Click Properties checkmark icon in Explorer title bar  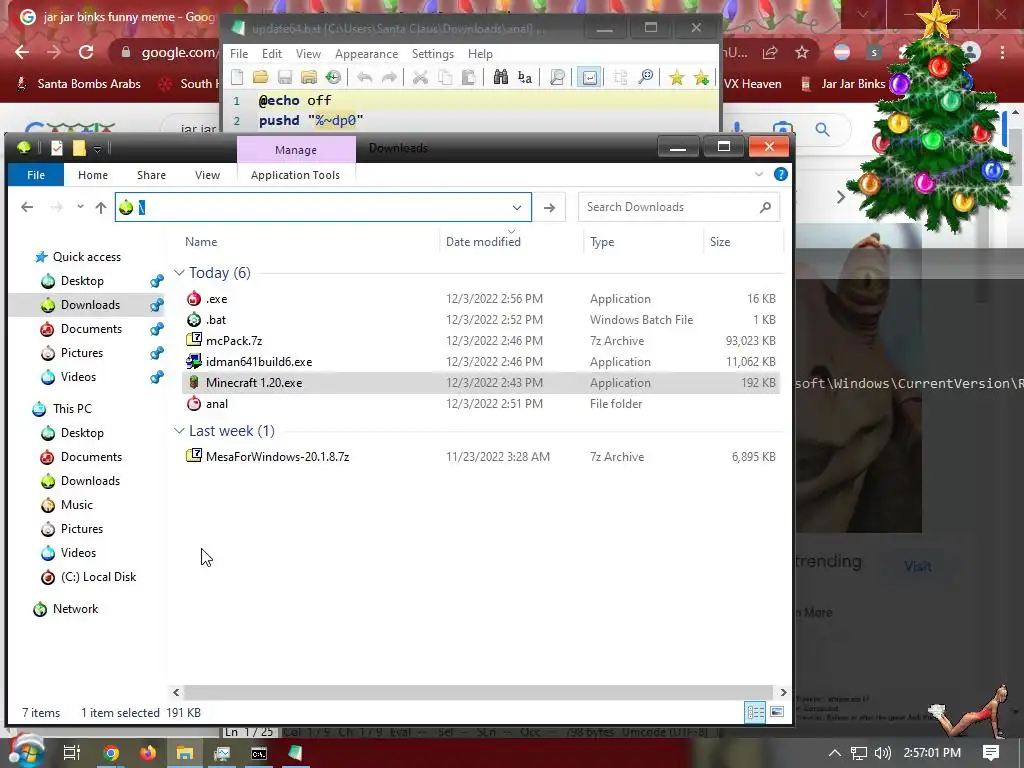click(57, 148)
